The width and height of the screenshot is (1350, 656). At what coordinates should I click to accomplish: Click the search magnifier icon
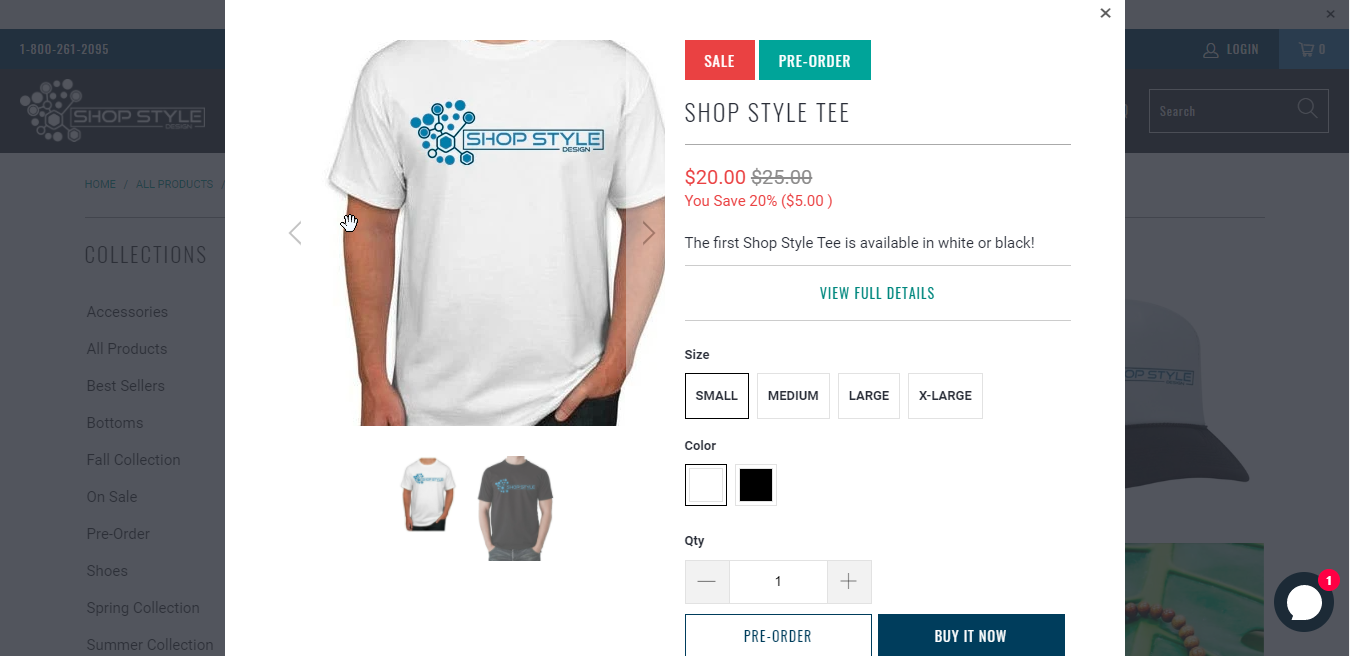pos(1307,108)
